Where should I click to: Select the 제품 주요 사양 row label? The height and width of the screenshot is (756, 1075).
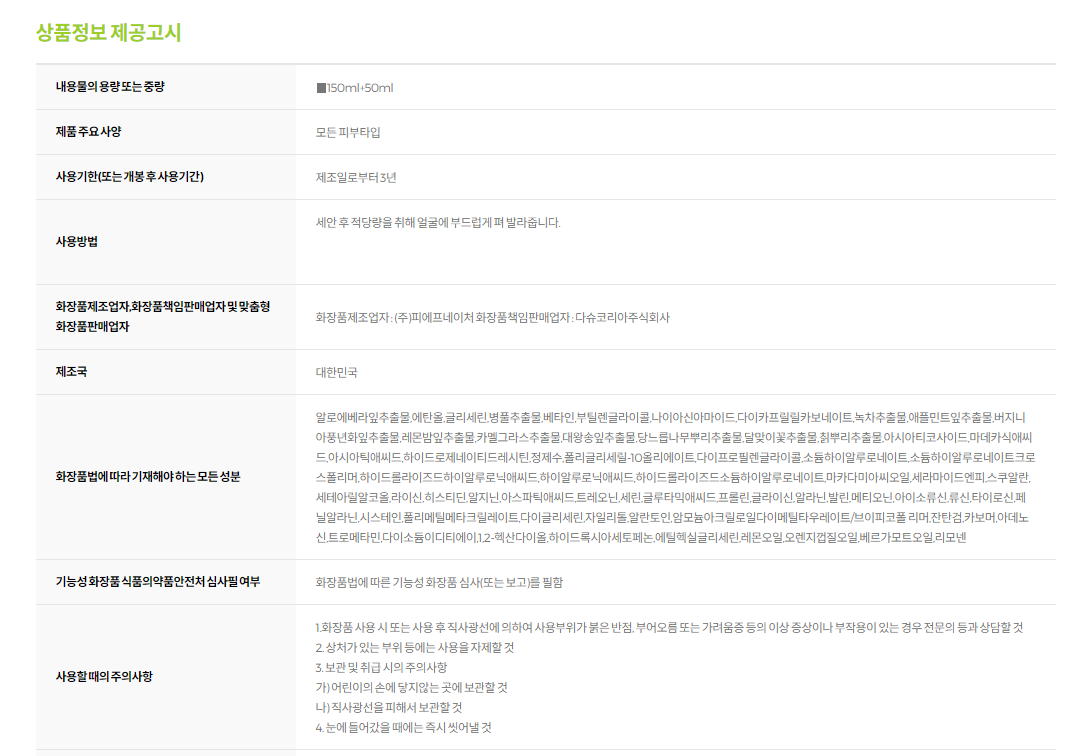[x=88, y=132]
